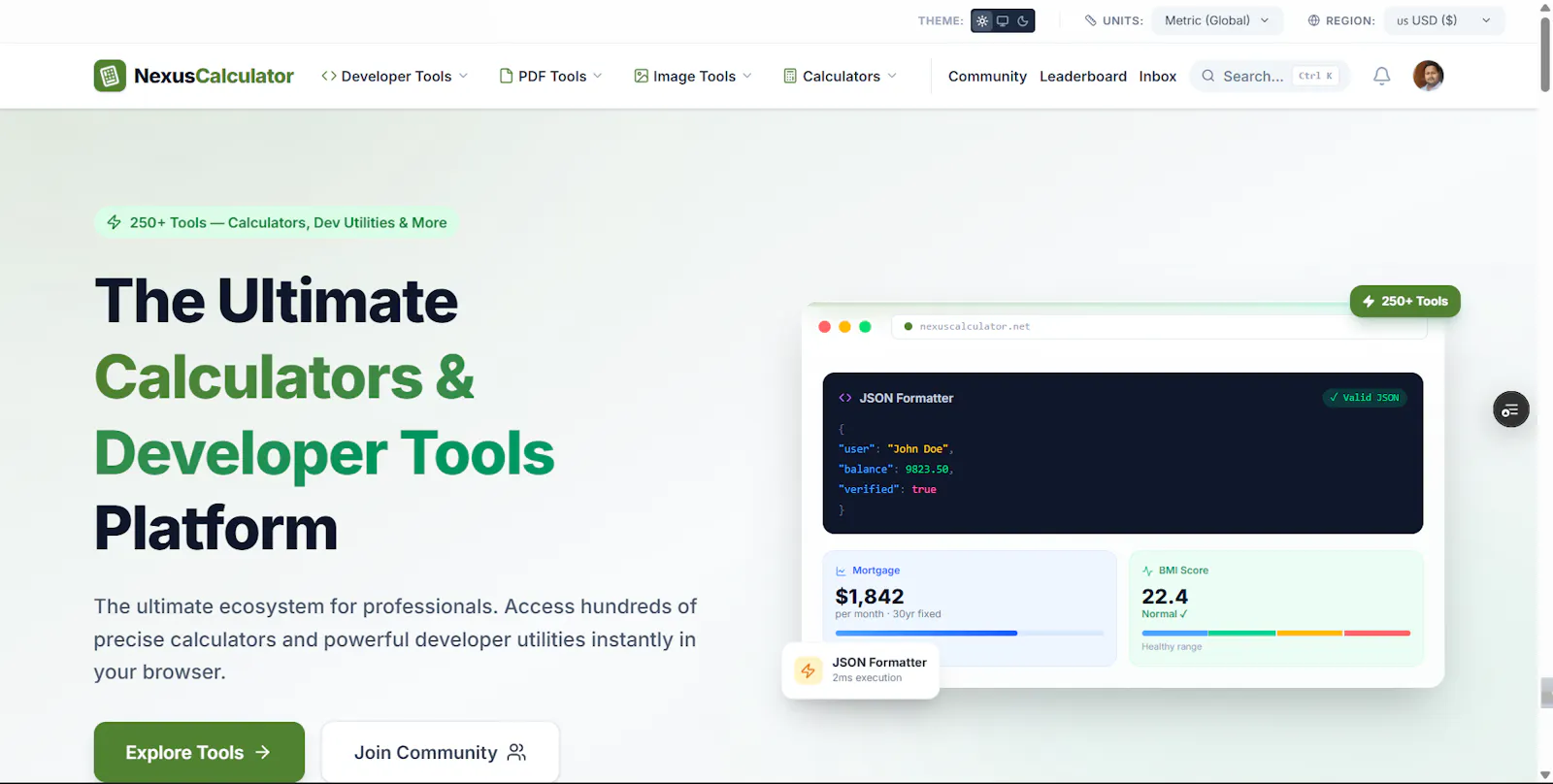The width and height of the screenshot is (1553, 784).
Task: Click the 250+ Tools green badge
Action: pos(1405,301)
